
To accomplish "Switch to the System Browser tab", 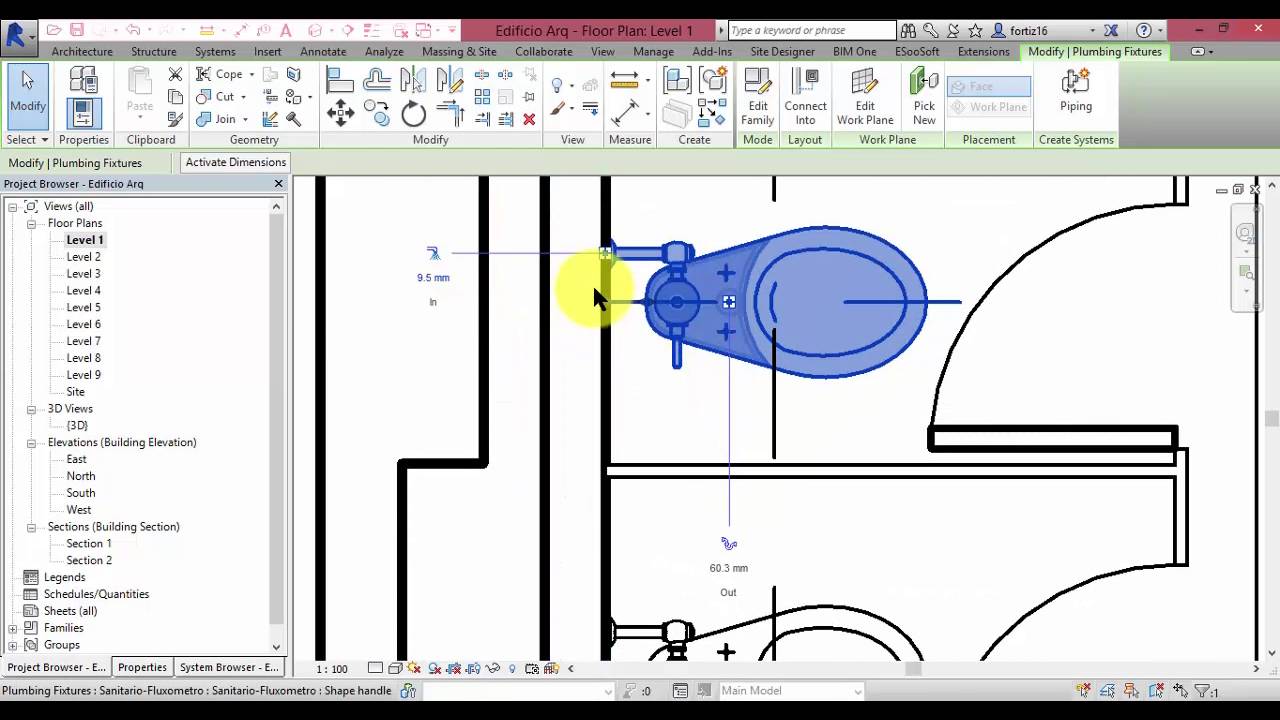I will (229, 667).
